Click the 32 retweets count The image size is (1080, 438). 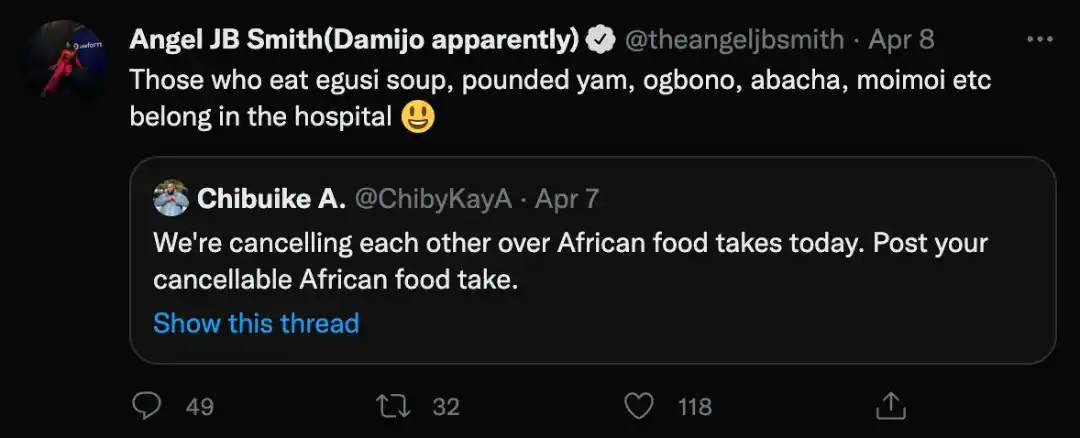click(445, 406)
